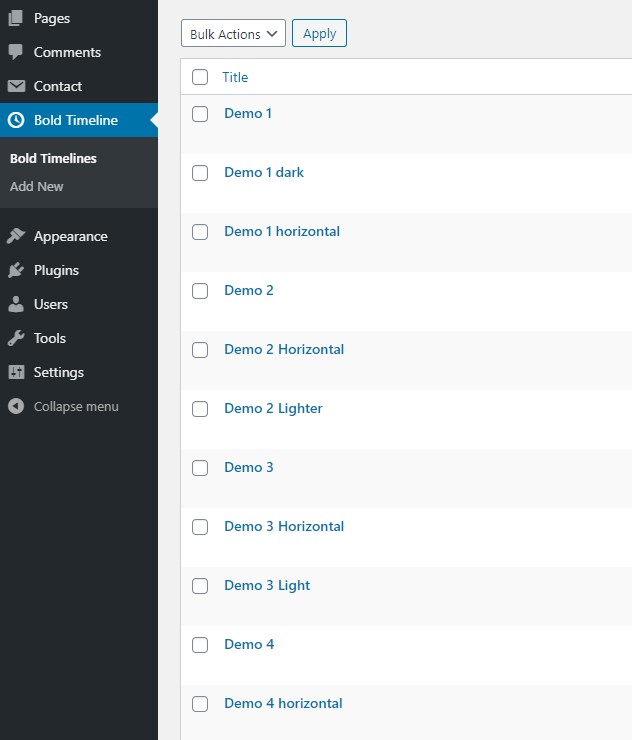Check the Demo 2 checkbox
This screenshot has height=740, width=632.
click(x=200, y=291)
